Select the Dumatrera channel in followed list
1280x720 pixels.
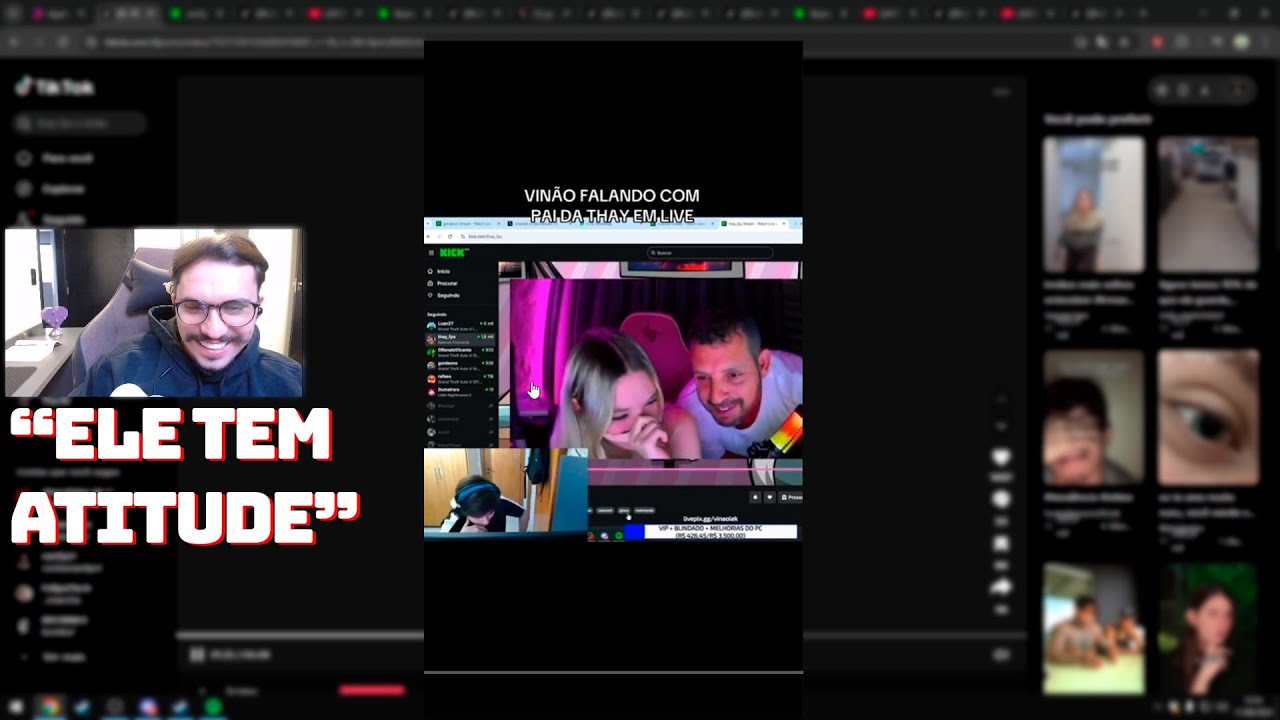coord(461,392)
